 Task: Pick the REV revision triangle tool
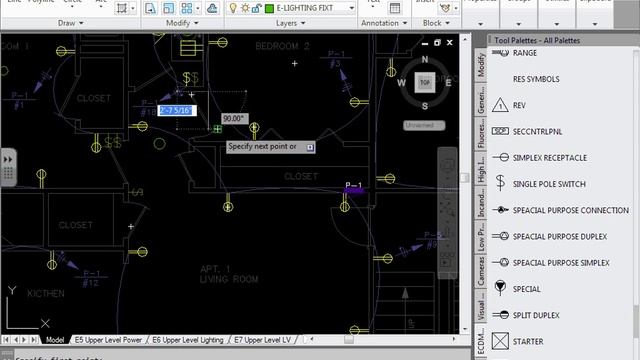[x=510, y=105]
